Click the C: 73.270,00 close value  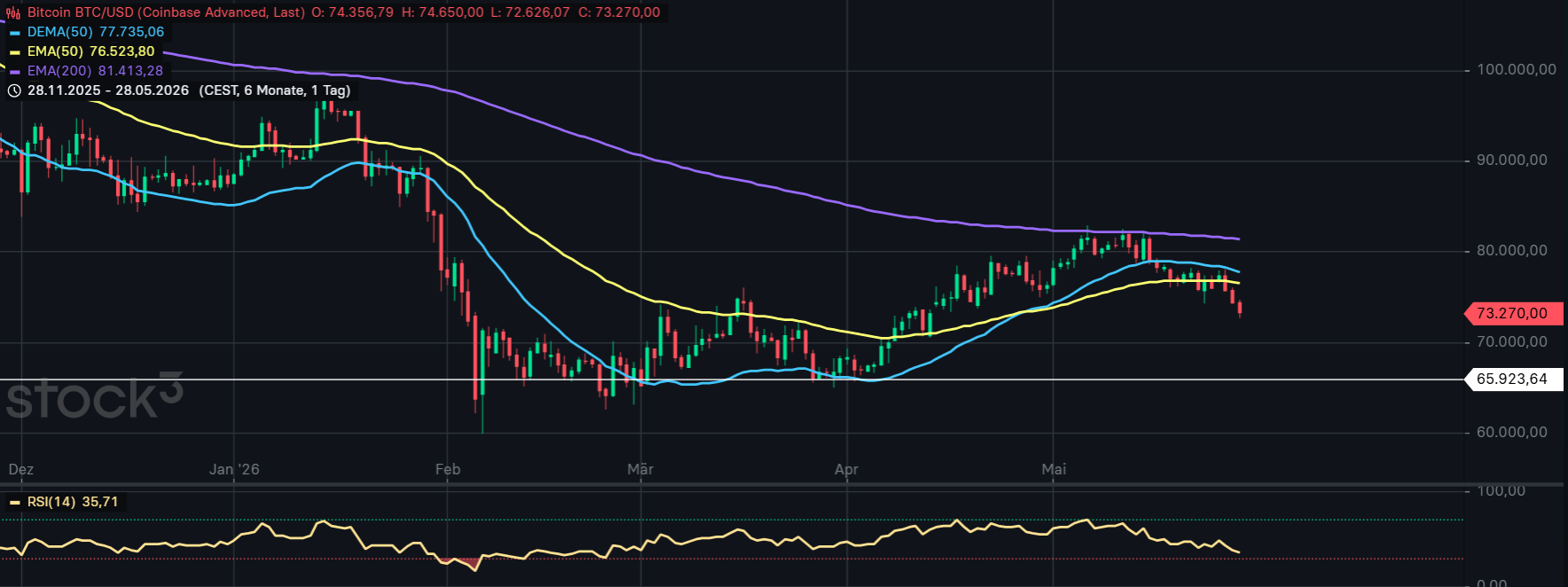pyautogui.click(x=619, y=12)
